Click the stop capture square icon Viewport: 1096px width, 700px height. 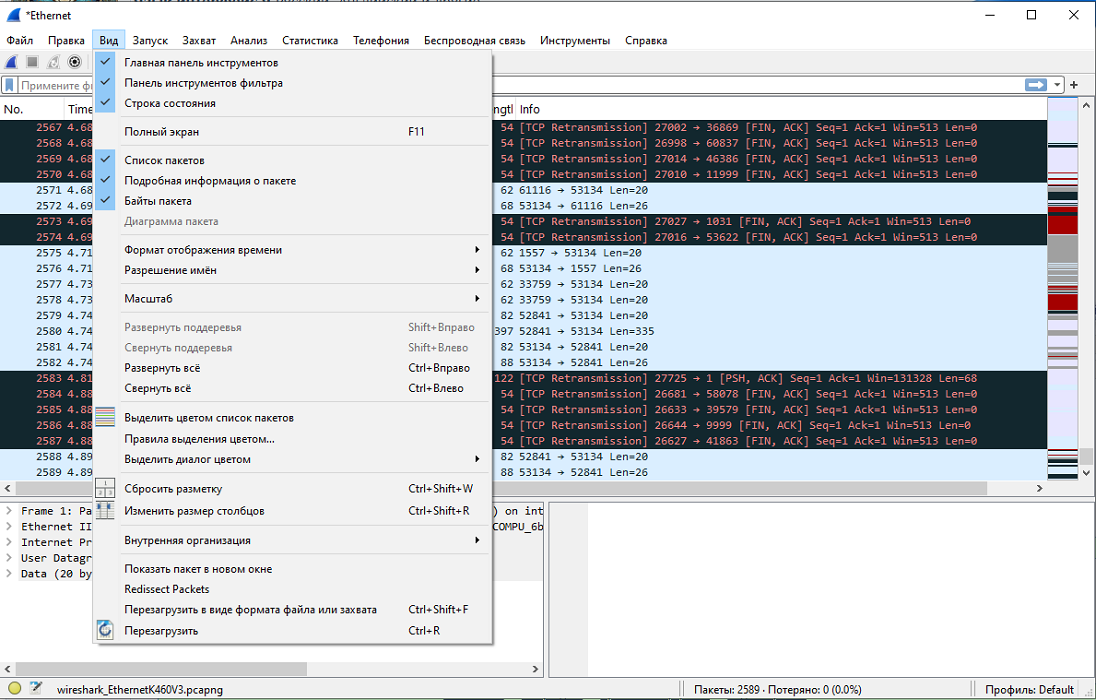click(32, 62)
